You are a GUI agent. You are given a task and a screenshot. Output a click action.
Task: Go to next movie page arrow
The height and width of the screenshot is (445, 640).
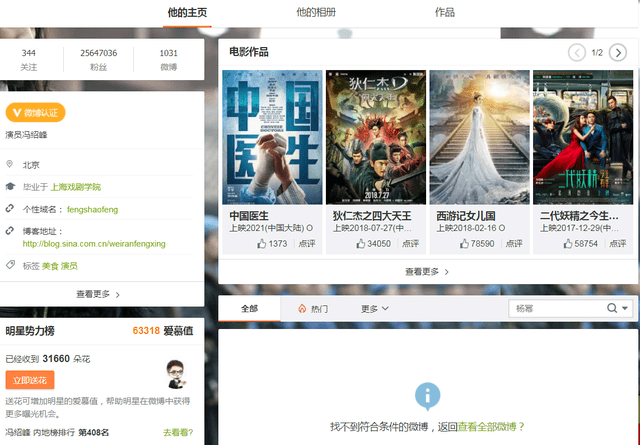(x=618, y=53)
